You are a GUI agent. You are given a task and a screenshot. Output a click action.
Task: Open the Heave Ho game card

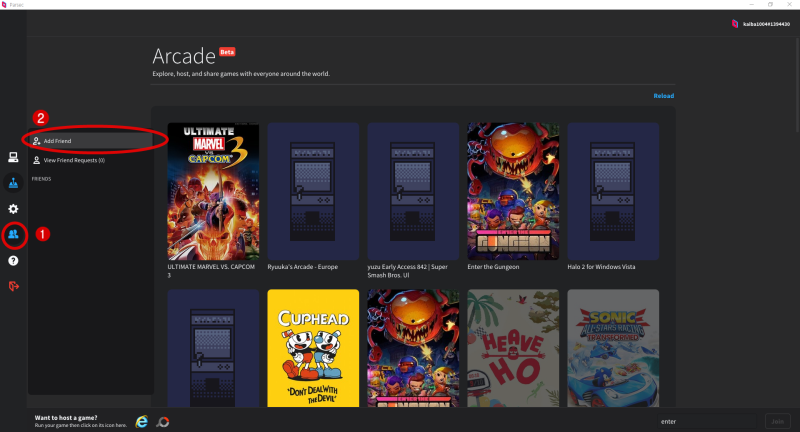pyautogui.click(x=513, y=348)
